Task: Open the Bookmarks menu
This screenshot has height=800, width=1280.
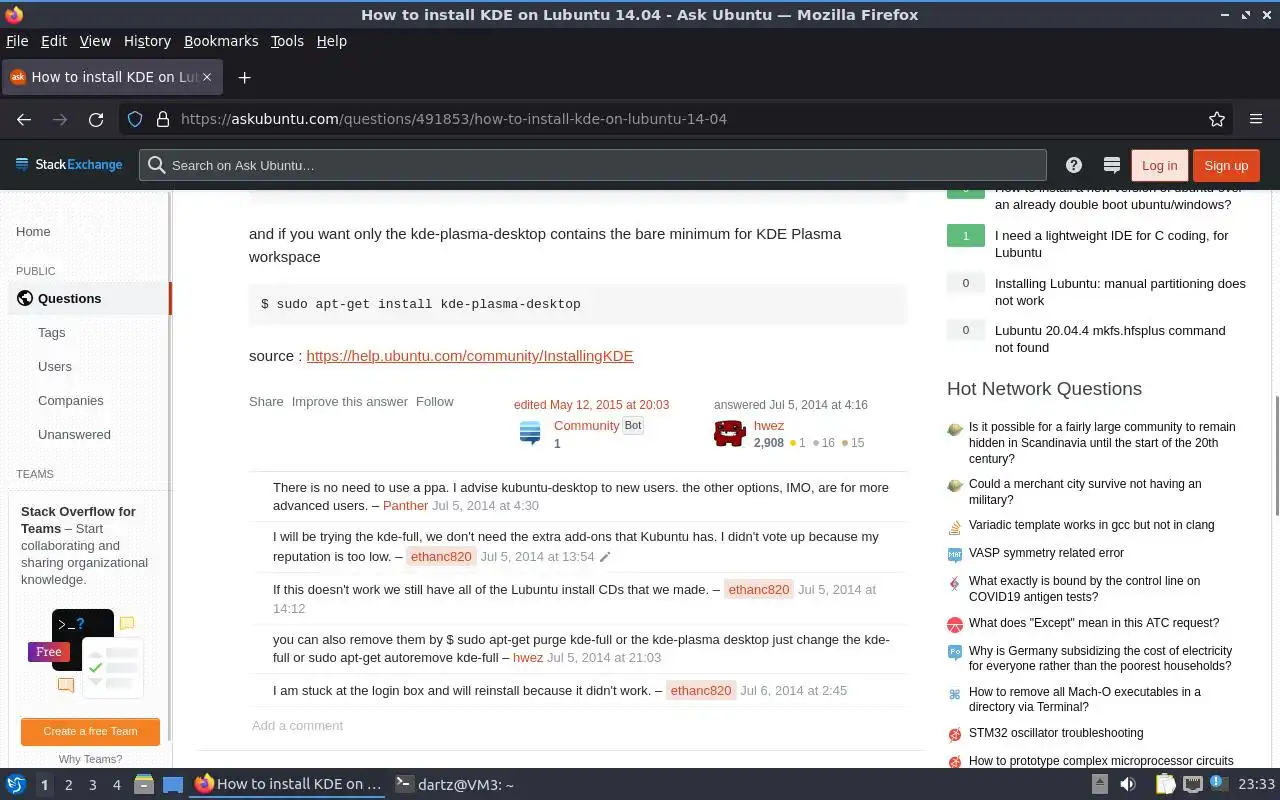Action: (221, 41)
